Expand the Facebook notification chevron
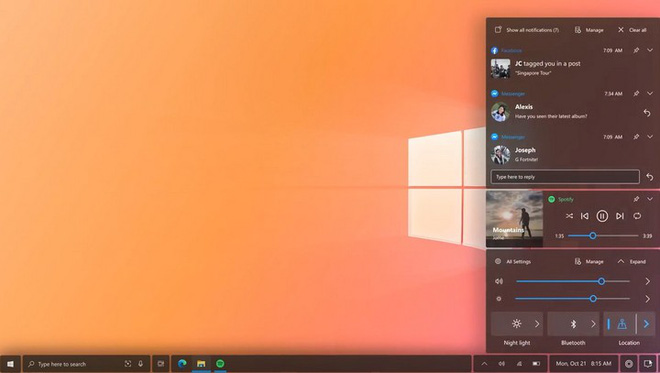 650,50
